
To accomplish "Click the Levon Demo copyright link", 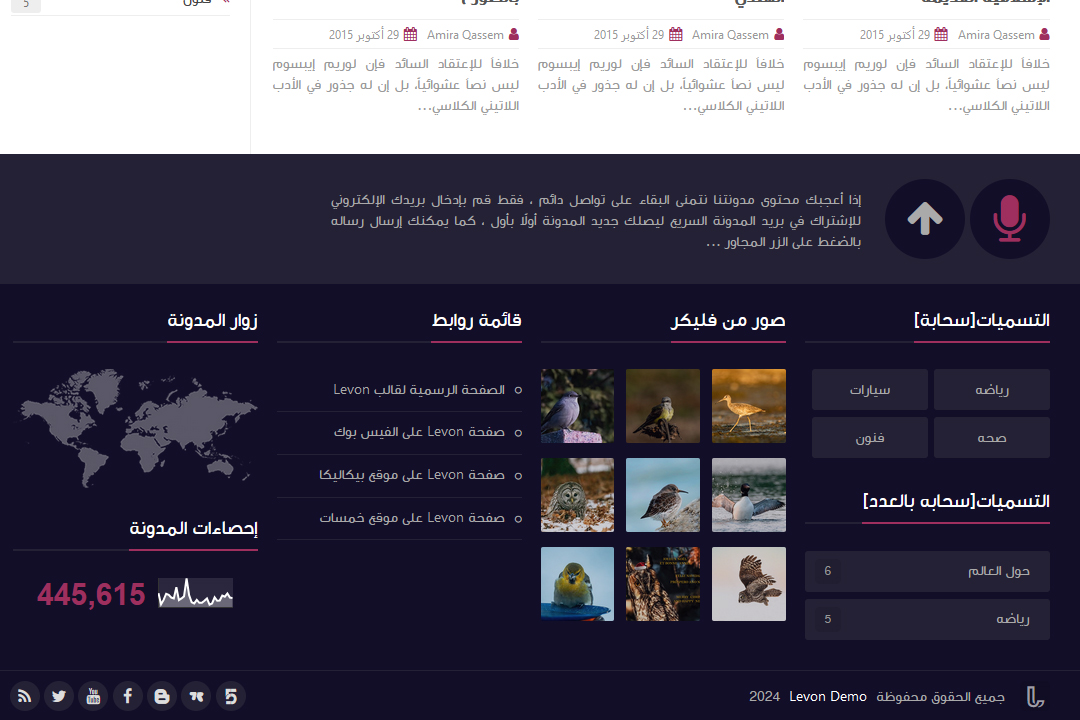I will click(x=828, y=697).
